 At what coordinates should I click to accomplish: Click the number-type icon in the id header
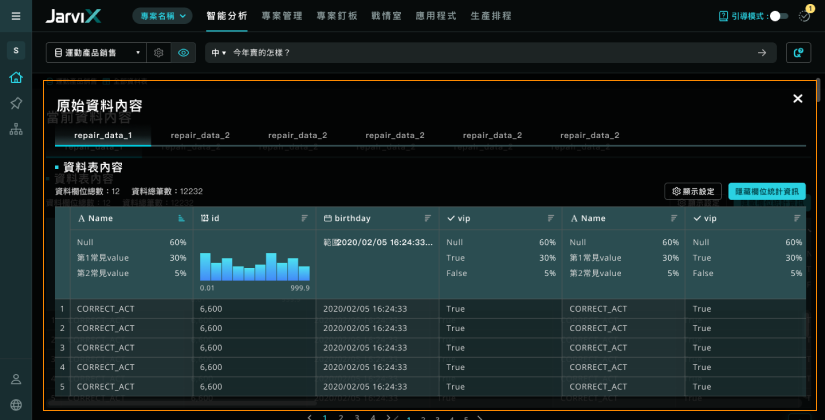[204, 218]
